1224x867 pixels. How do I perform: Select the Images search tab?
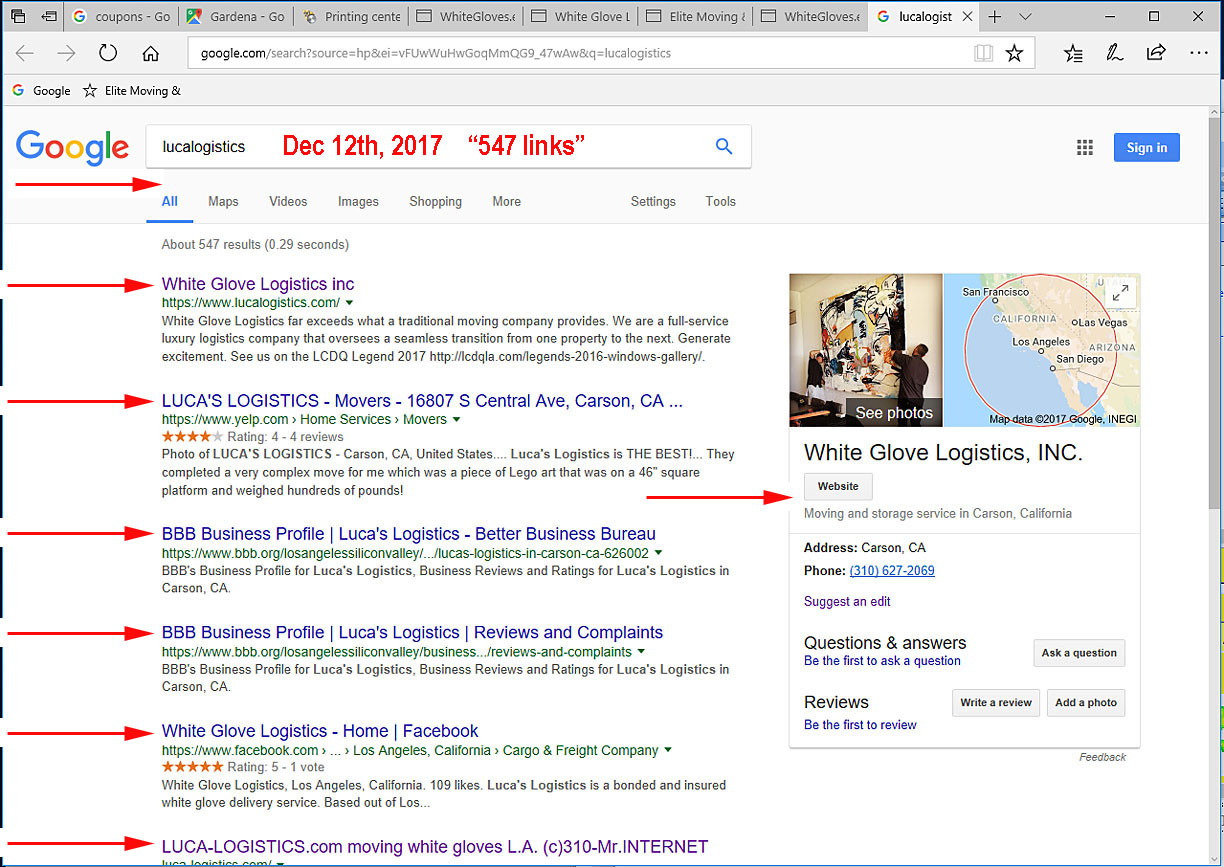(358, 201)
